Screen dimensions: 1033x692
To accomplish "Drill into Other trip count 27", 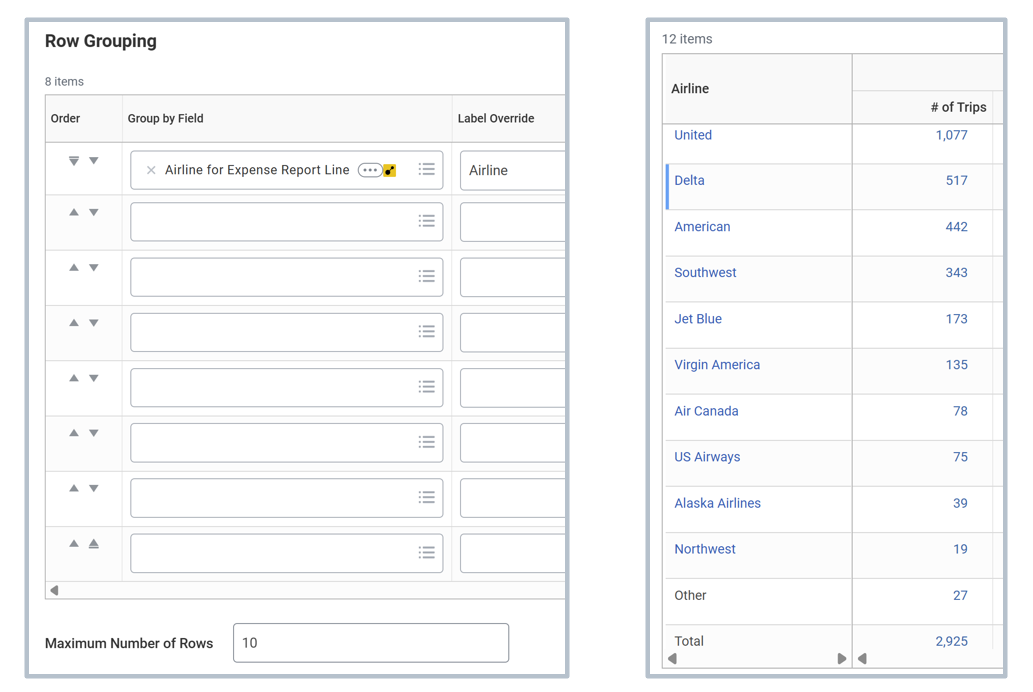I will (x=961, y=596).
